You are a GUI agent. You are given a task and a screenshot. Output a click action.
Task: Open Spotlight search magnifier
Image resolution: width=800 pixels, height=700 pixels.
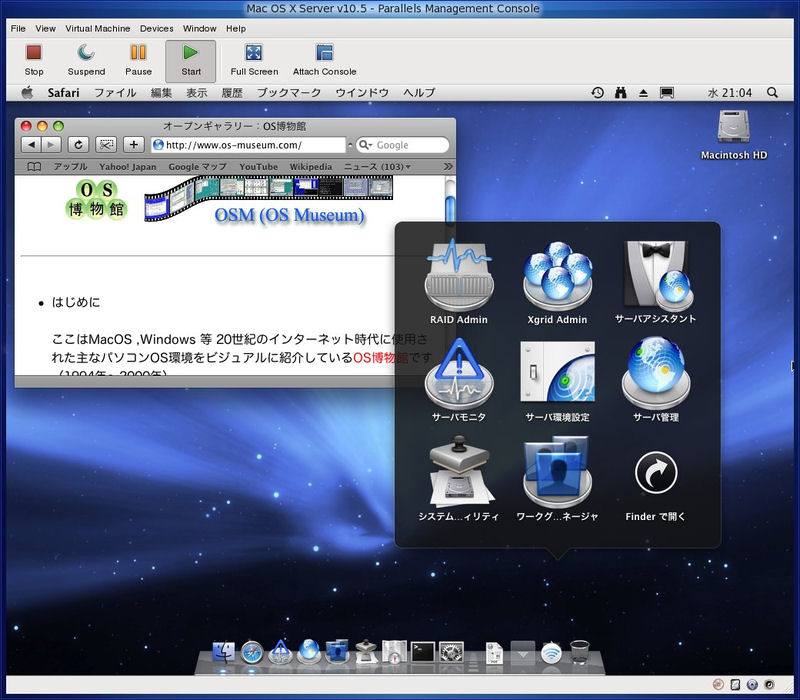pos(772,92)
